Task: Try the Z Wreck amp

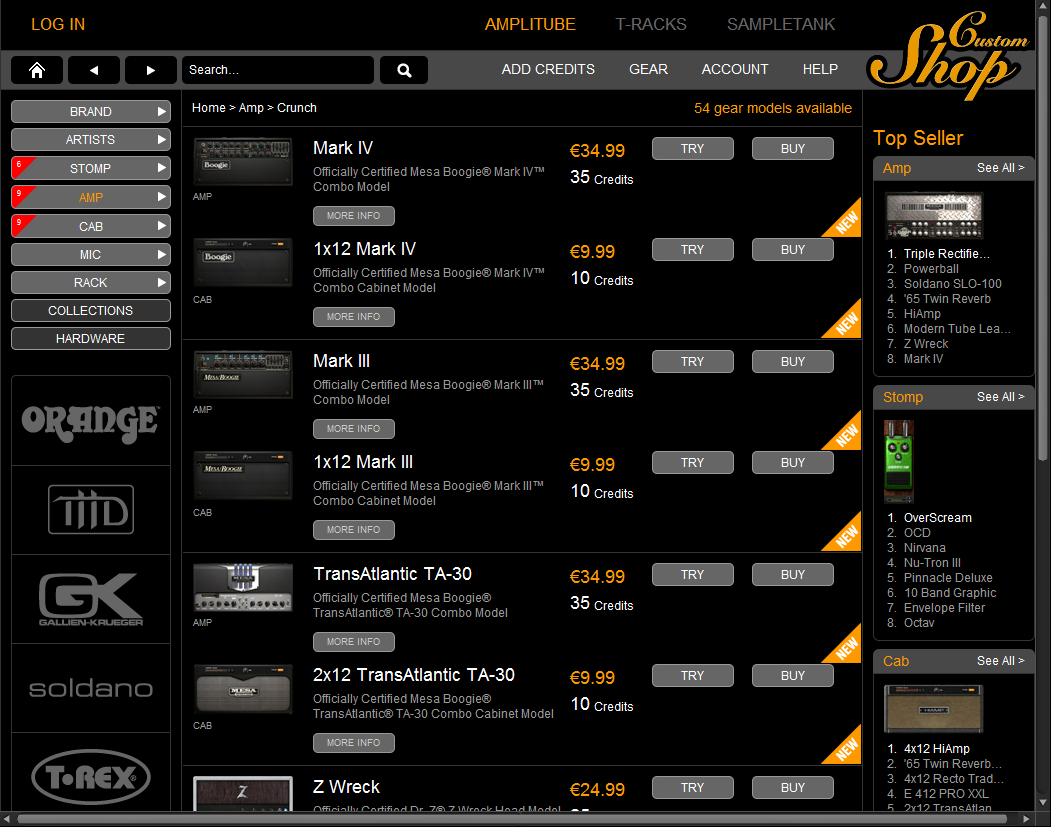Action: coord(692,788)
